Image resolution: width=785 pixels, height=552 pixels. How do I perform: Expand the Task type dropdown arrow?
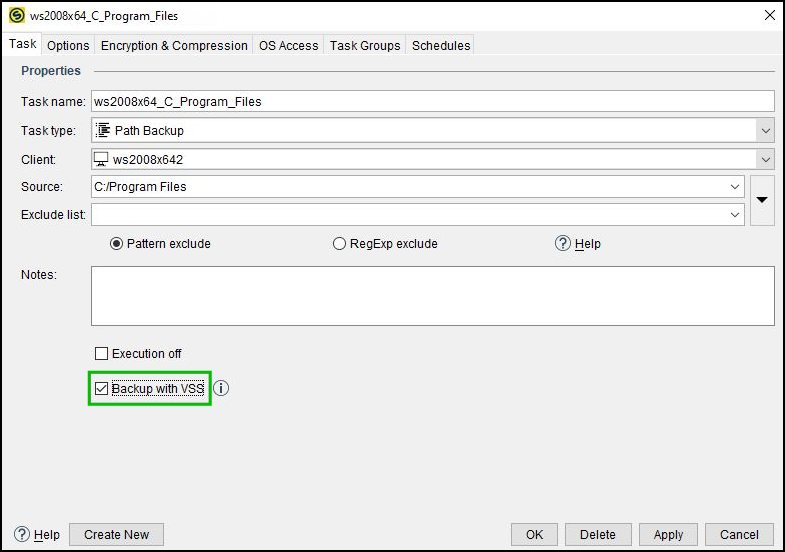(765, 131)
